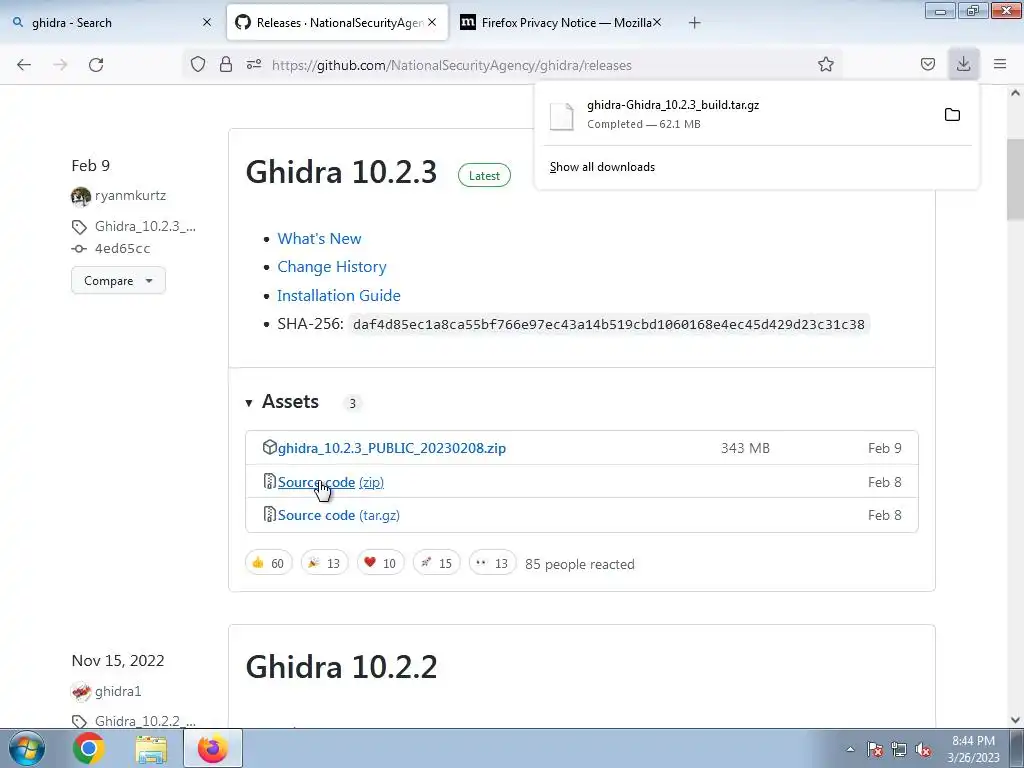The image size is (1024, 768).
Task: Open new tab with plus button
Action: click(x=694, y=23)
